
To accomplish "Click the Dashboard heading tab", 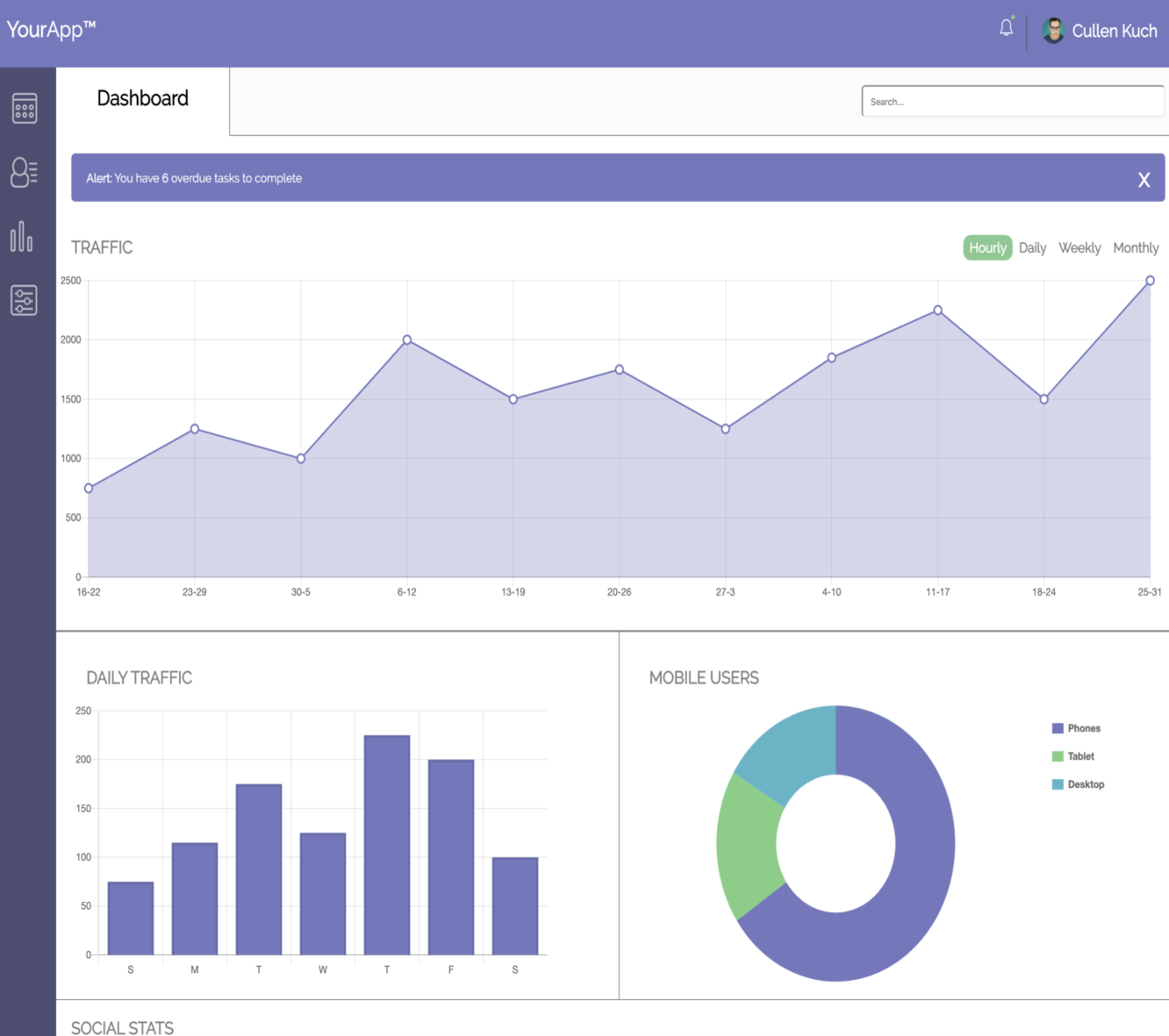I will click(143, 99).
